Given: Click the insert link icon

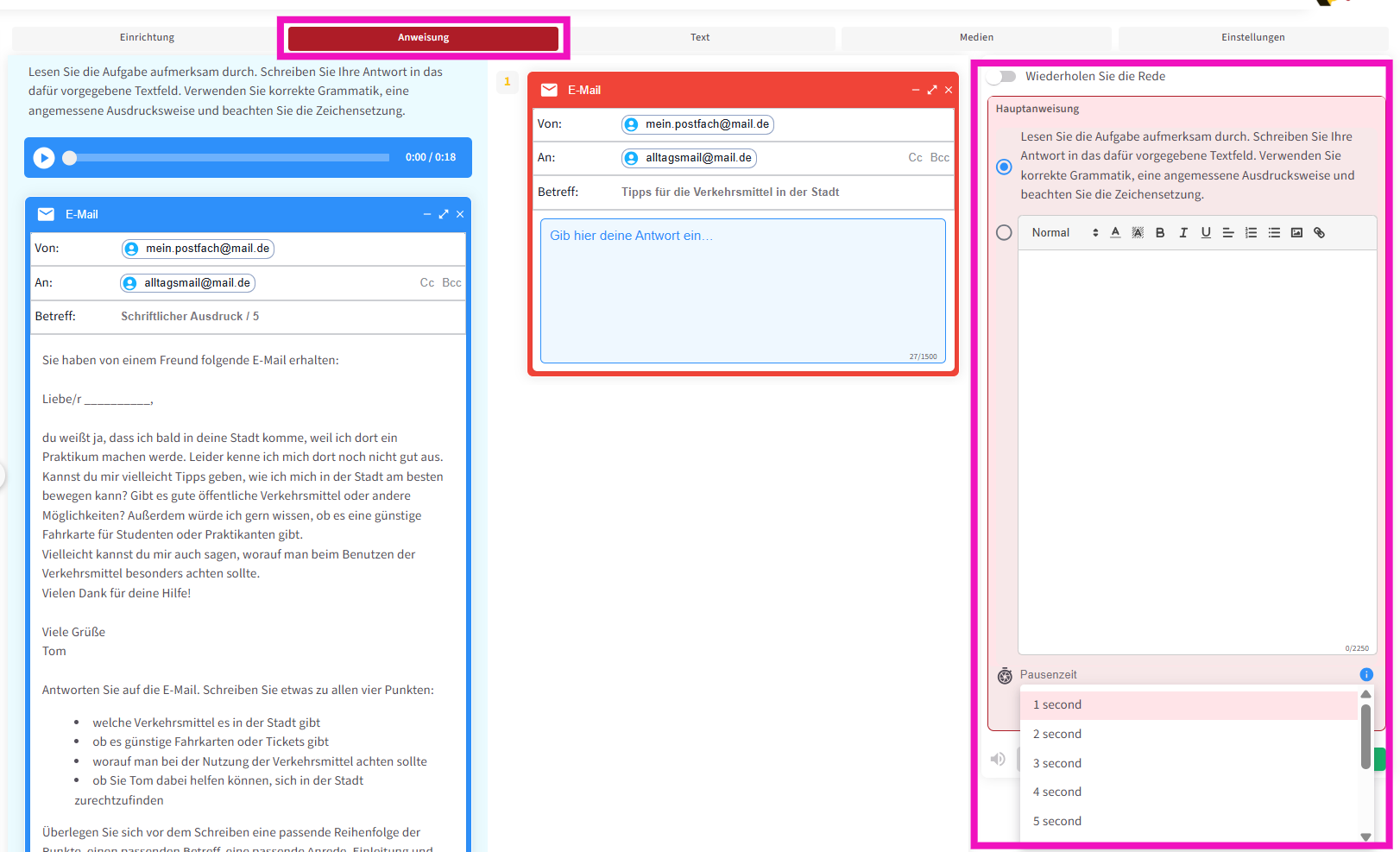Looking at the screenshot, I should click(1319, 233).
